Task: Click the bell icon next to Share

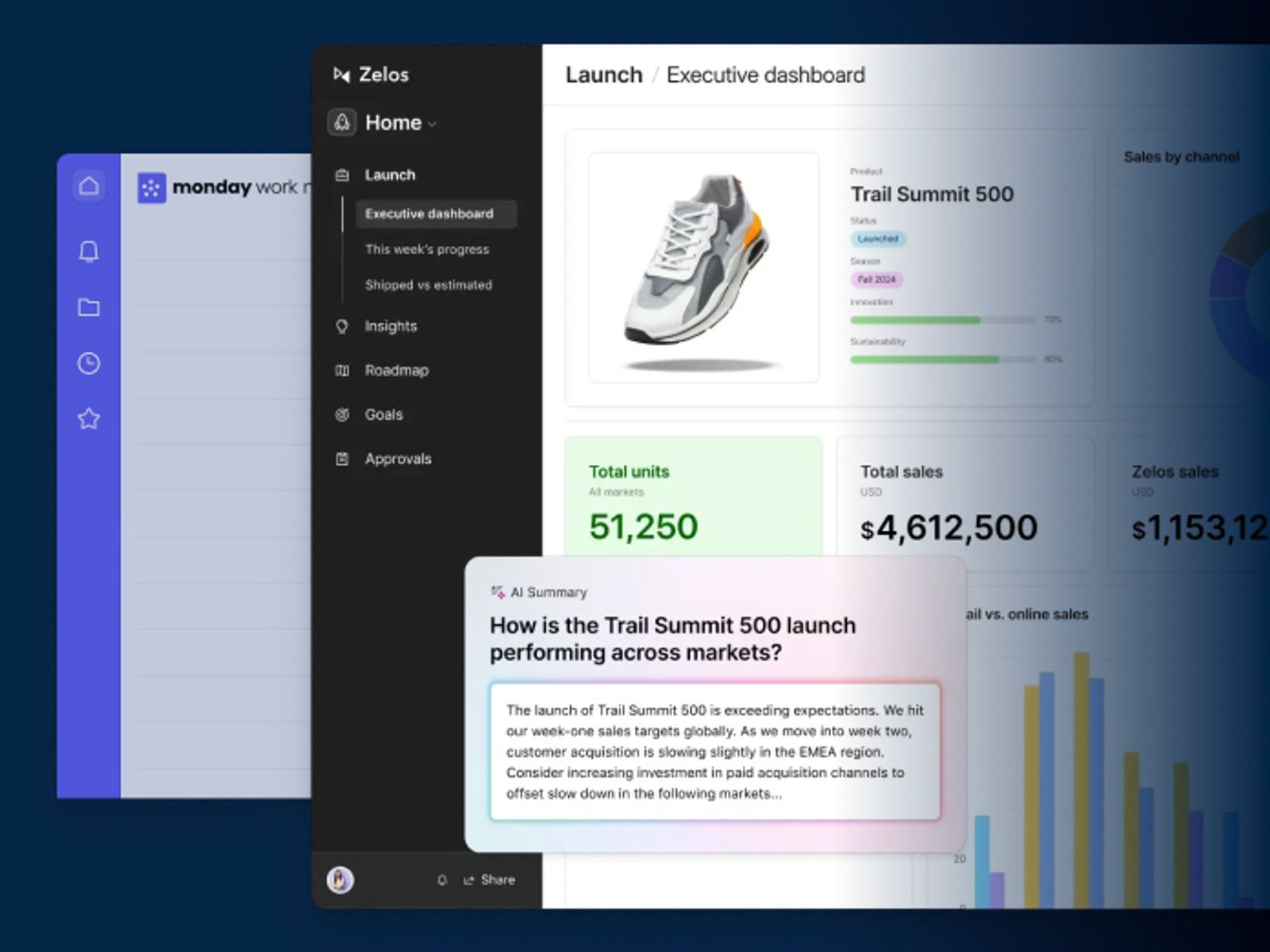Action: tap(442, 880)
